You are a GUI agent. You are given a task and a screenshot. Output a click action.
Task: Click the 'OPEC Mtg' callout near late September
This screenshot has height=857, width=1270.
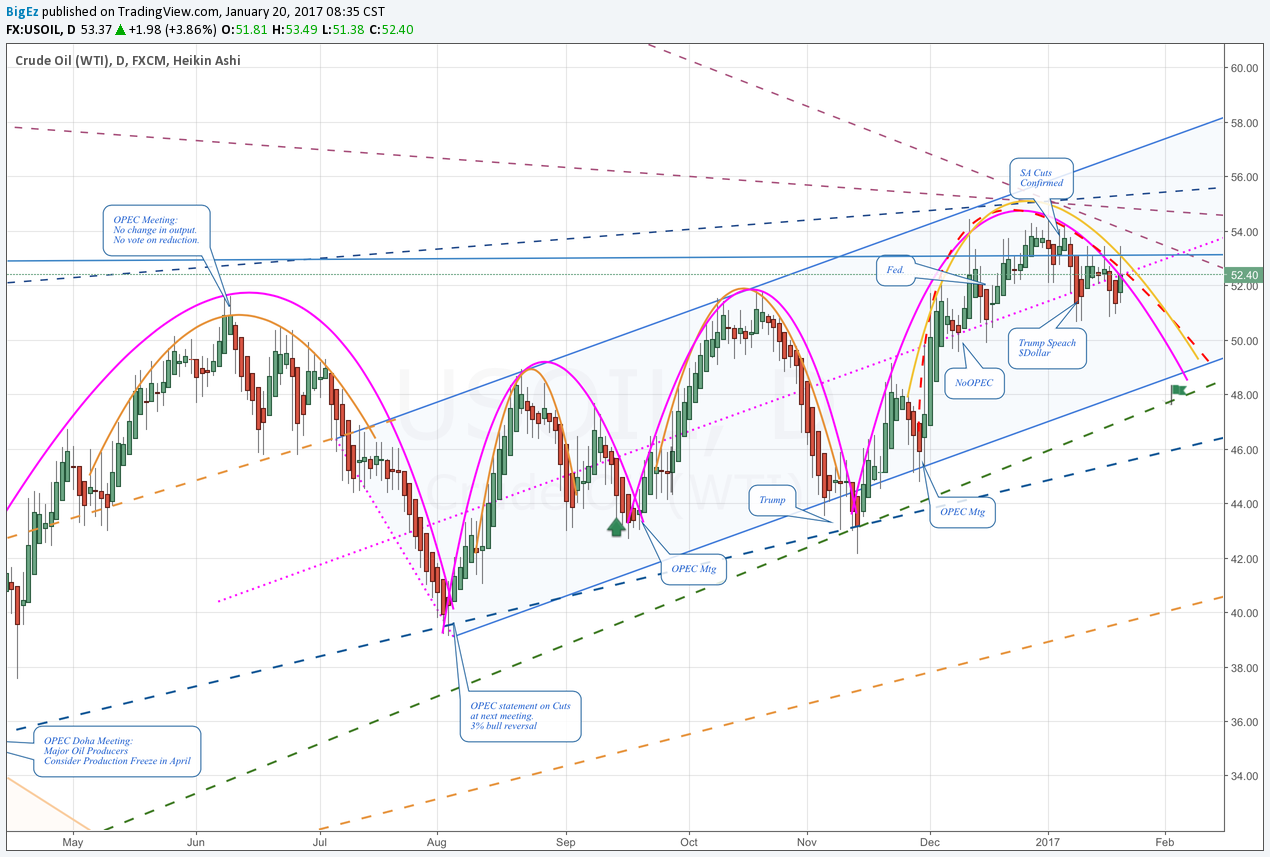pyautogui.click(x=695, y=568)
